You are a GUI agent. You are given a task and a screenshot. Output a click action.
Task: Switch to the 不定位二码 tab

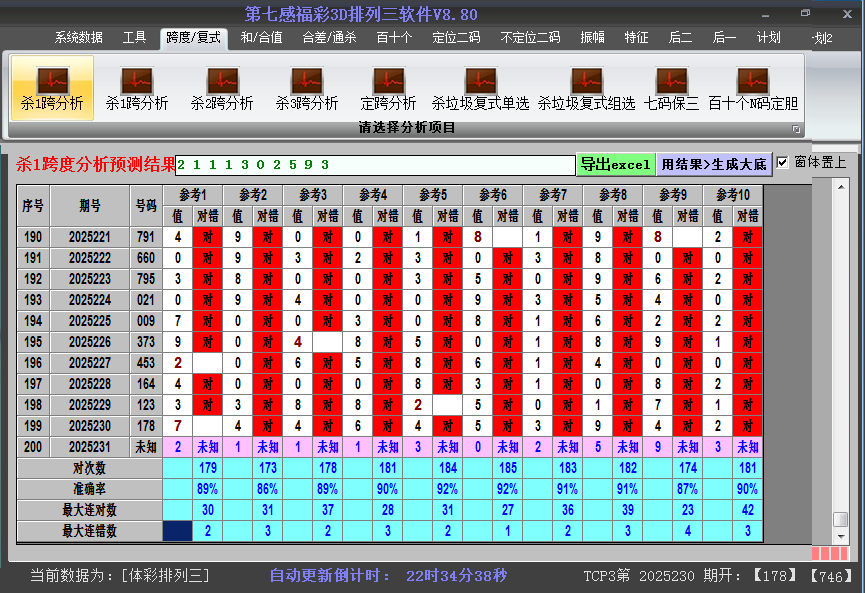(530, 38)
